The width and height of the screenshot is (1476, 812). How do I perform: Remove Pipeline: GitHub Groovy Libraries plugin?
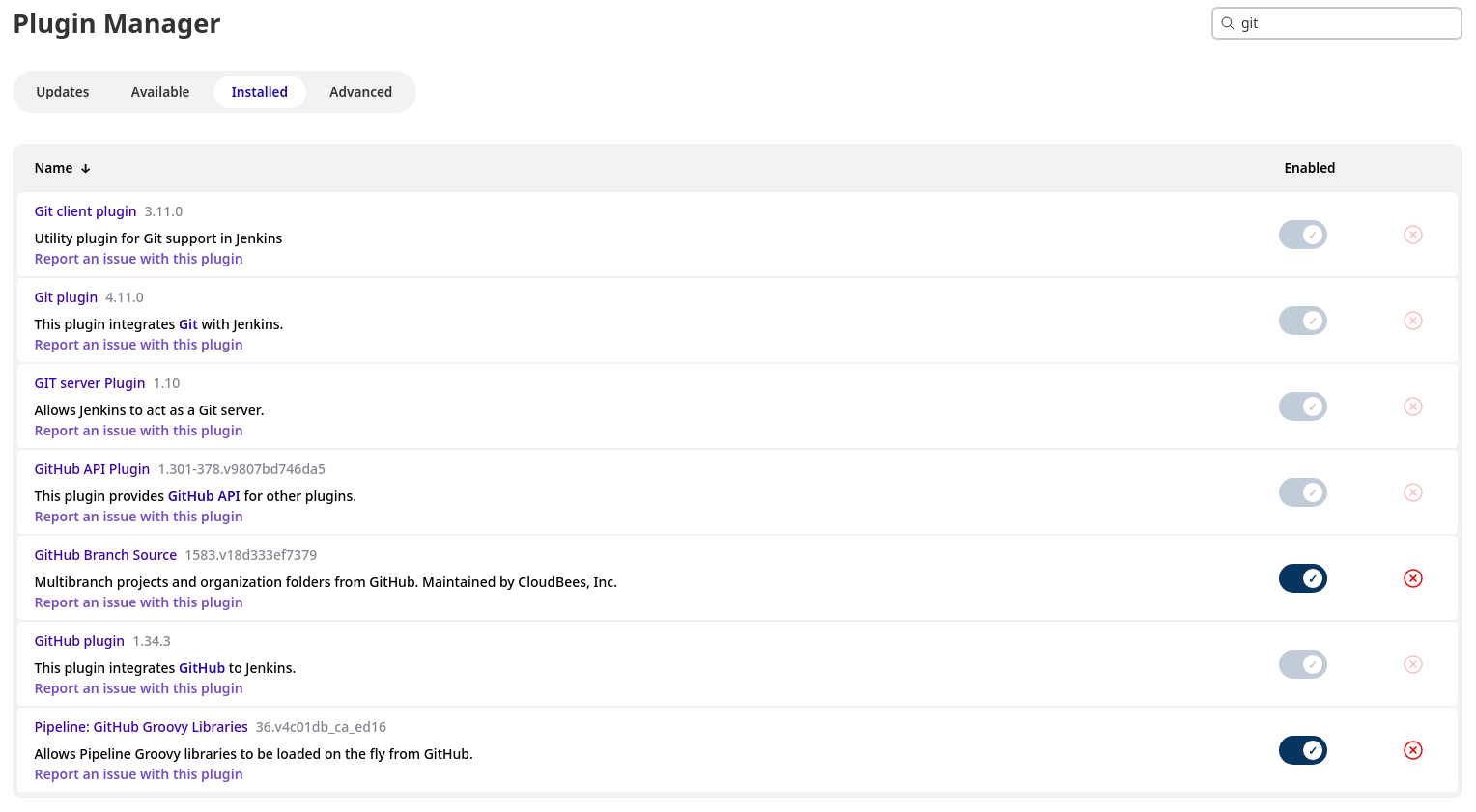(1413, 749)
